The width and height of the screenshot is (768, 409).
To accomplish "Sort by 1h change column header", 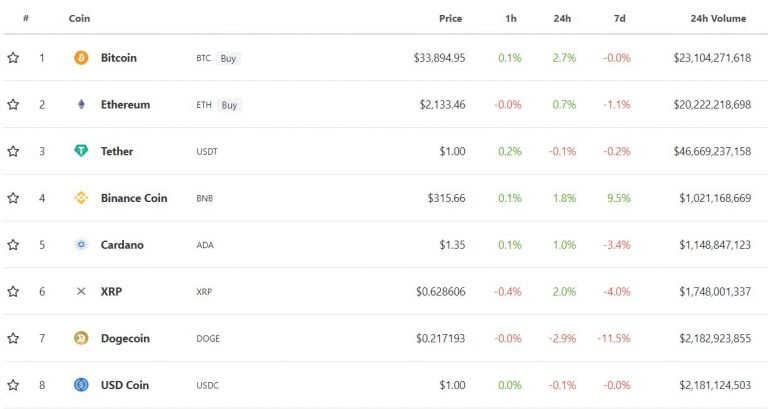I will click(x=511, y=19).
